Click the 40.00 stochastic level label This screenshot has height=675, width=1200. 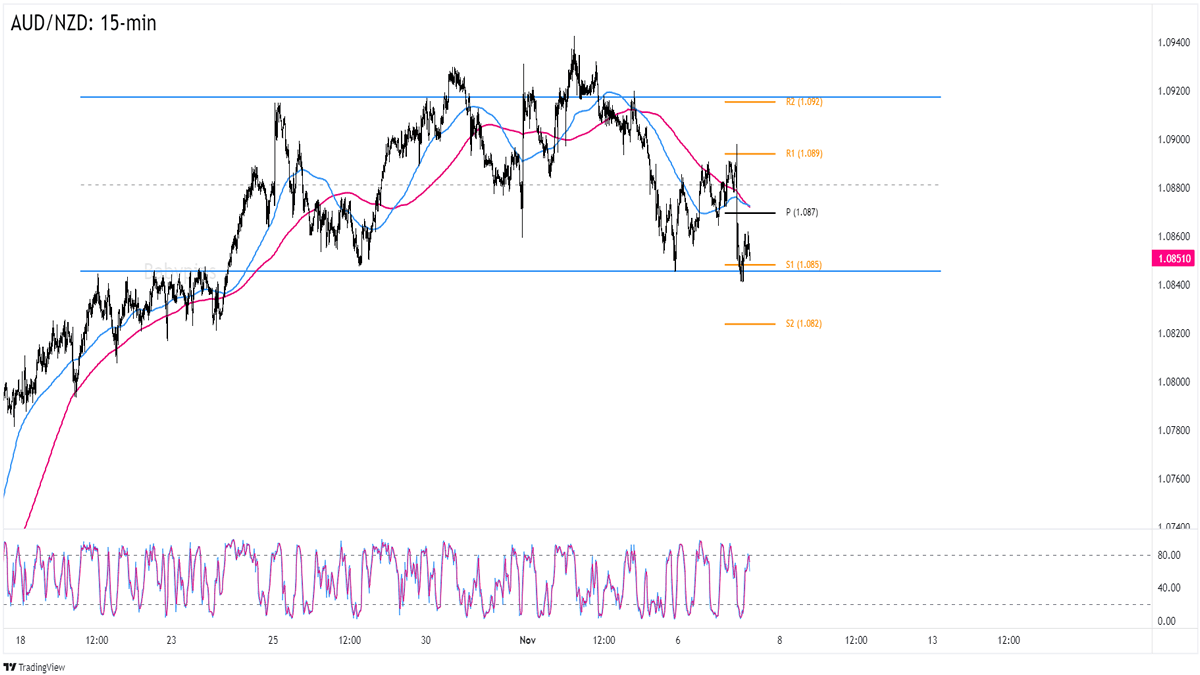coord(1167,588)
